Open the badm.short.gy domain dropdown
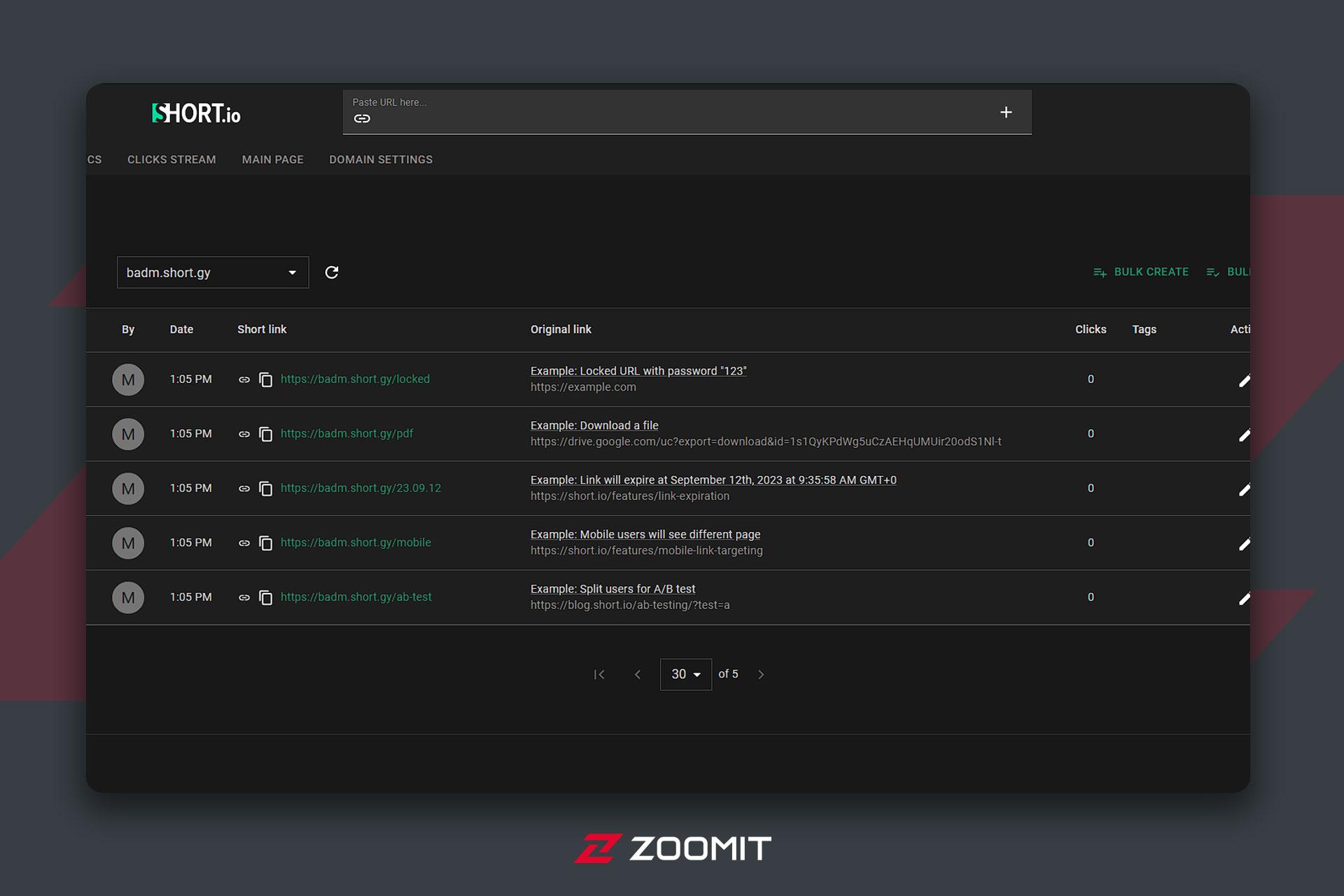Image resolution: width=1344 pixels, height=896 pixels. click(213, 272)
